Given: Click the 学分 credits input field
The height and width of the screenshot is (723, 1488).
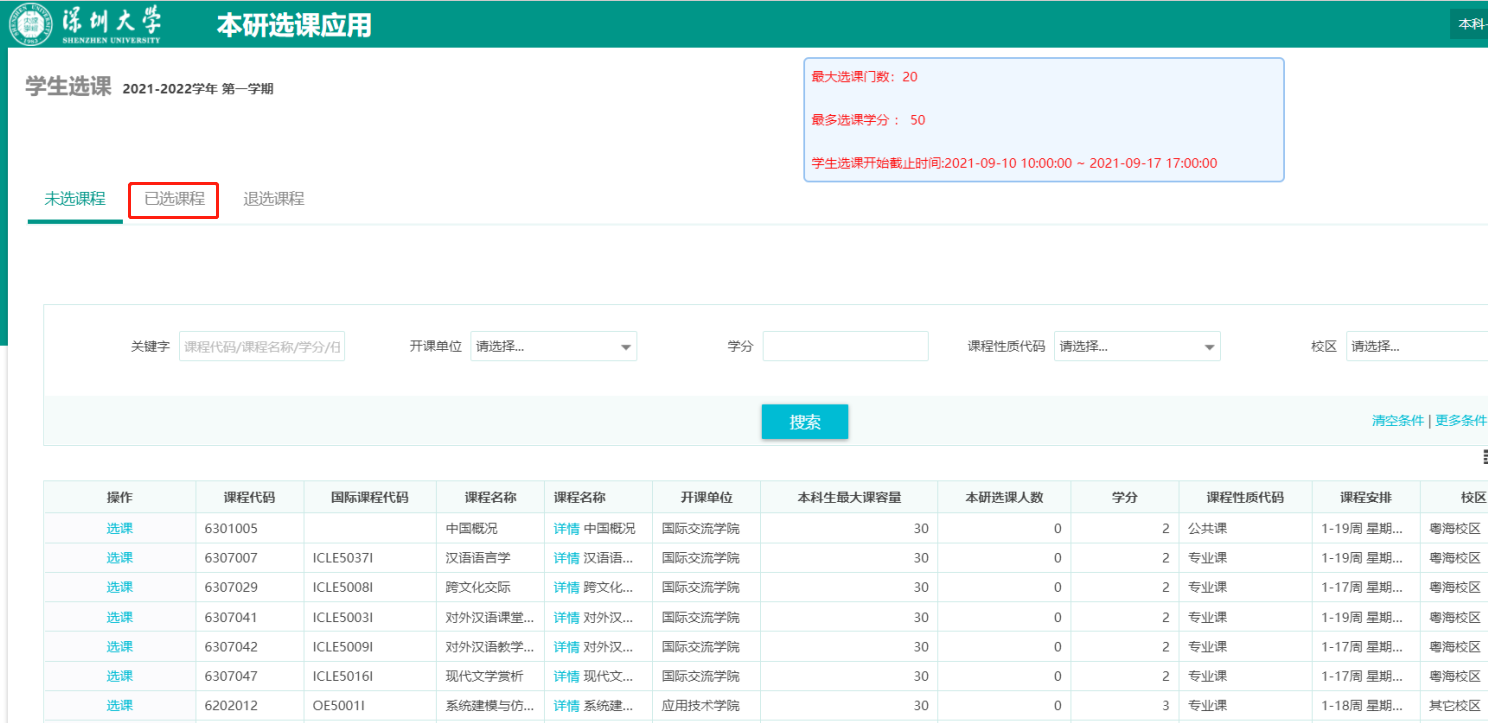Looking at the screenshot, I should (845, 347).
